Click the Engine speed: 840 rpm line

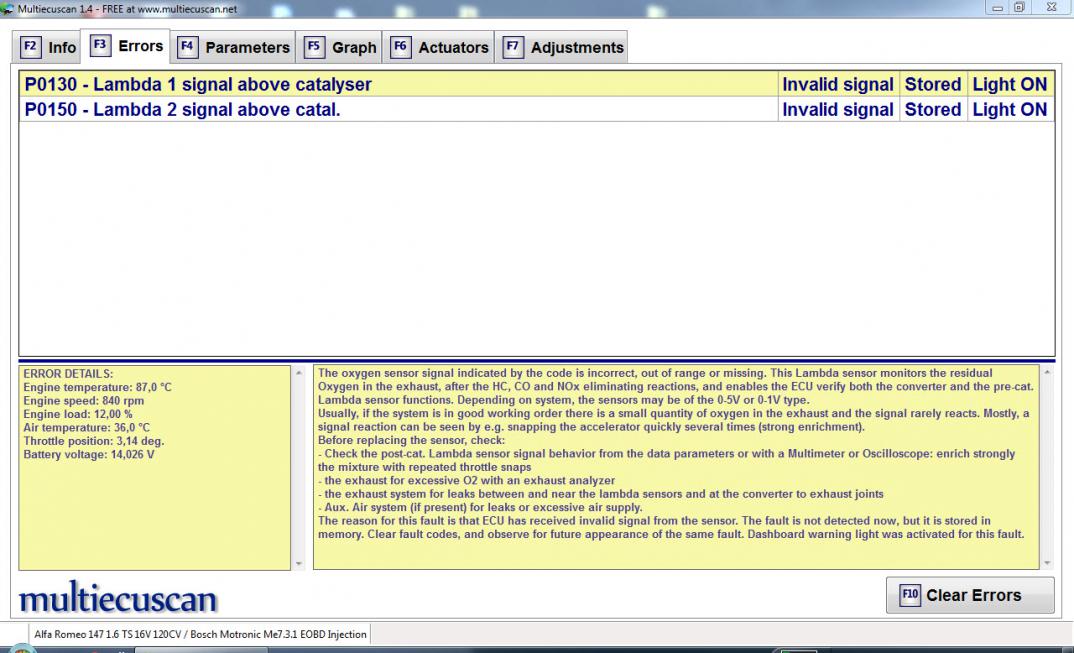point(84,401)
